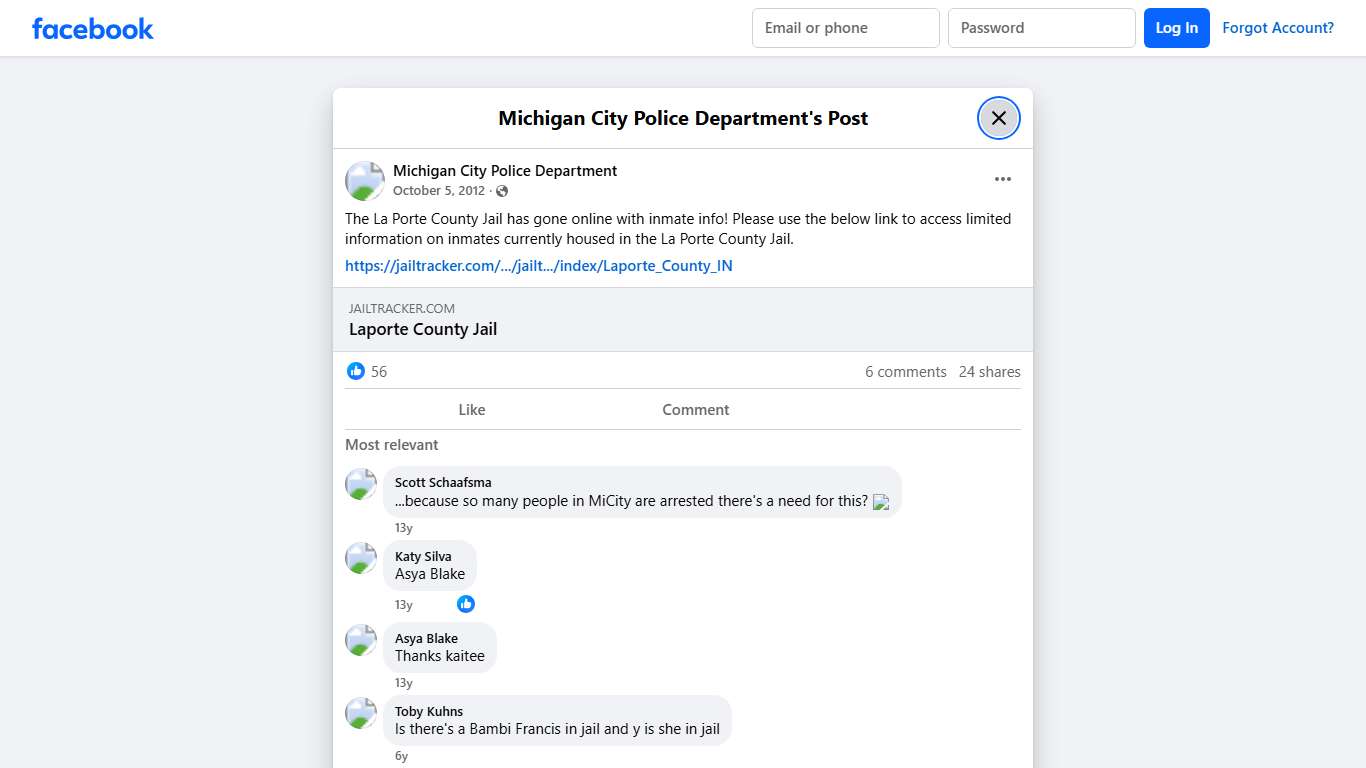Image resolution: width=1366 pixels, height=768 pixels.
Task: Click the Password input field
Action: click(1041, 28)
